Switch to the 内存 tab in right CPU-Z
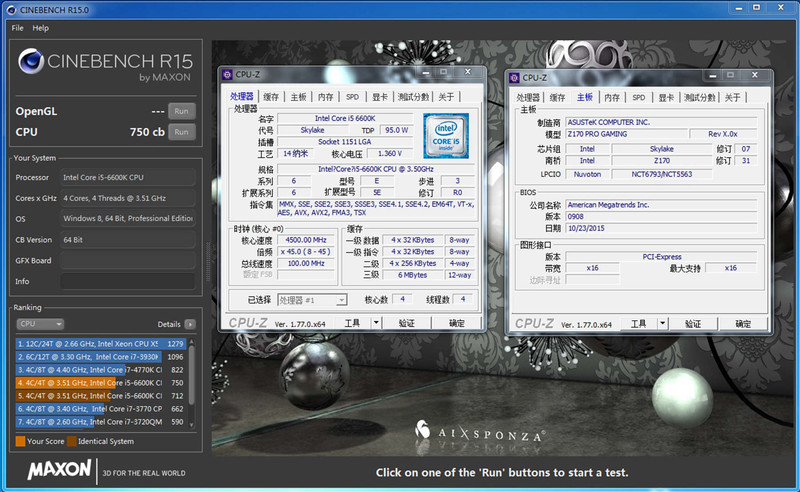The image size is (800, 492). click(612, 97)
